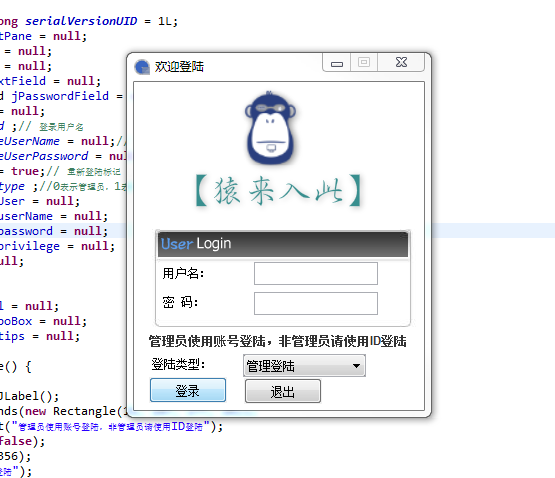Click the 密码 label text

coord(180,302)
